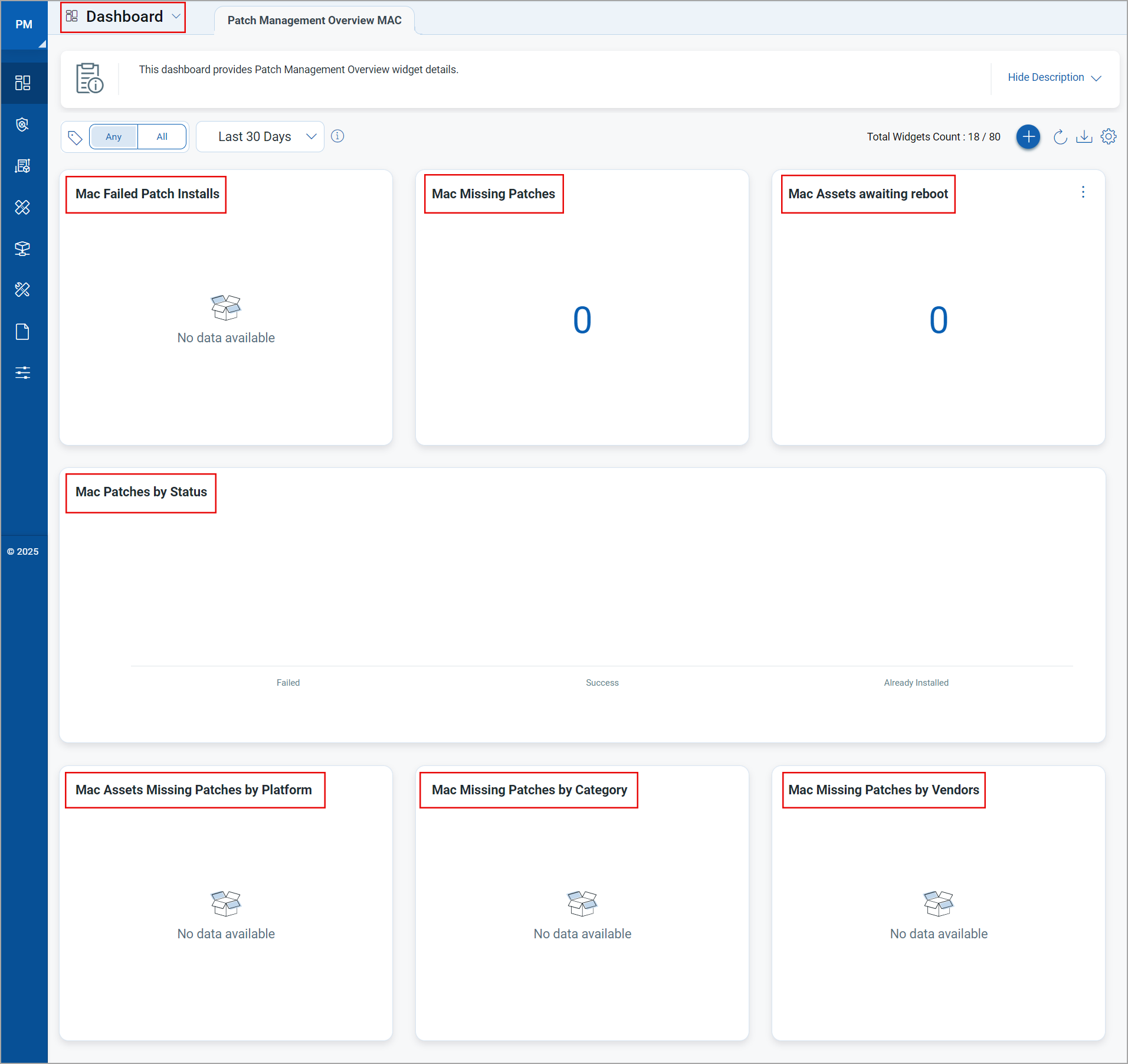Image resolution: width=1128 pixels, height=1064 pixels.
Task: Click the Success axis label
Action: (x=602, y=683)
